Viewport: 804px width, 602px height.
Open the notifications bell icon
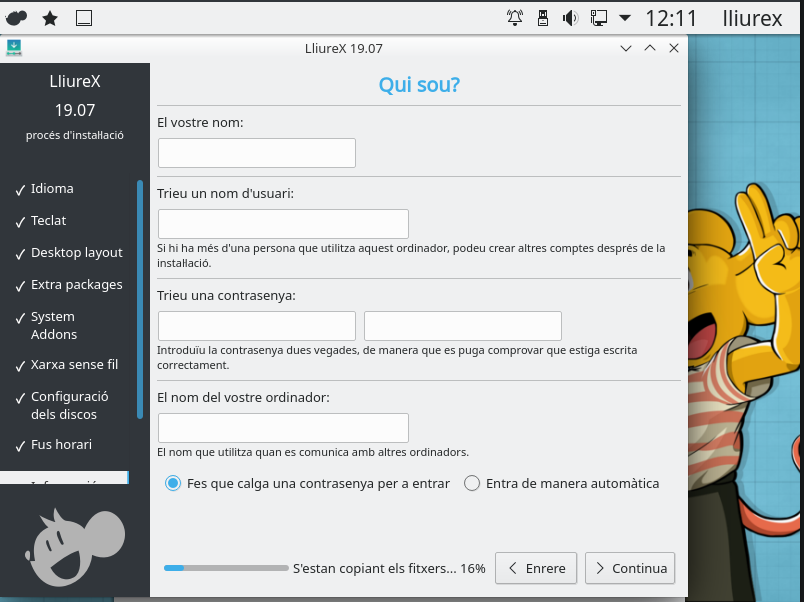point(515,17)
